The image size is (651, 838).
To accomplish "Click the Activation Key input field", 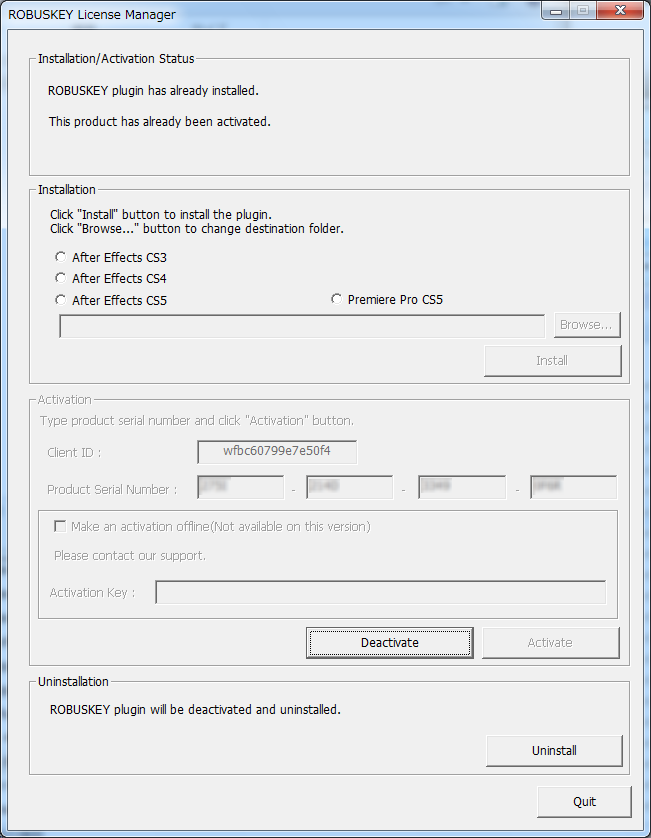I will (381, 592).
